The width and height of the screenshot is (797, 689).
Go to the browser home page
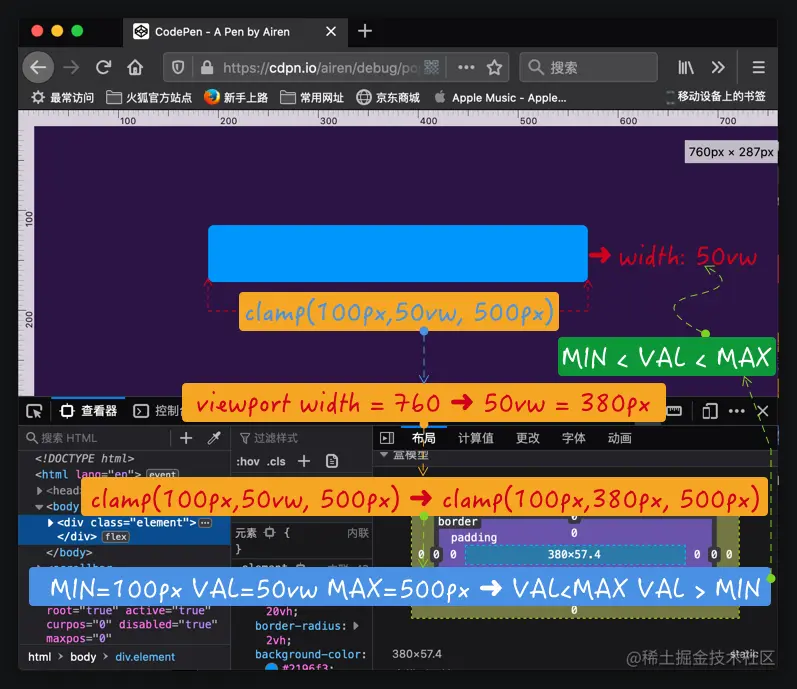(x=135, y=67)
